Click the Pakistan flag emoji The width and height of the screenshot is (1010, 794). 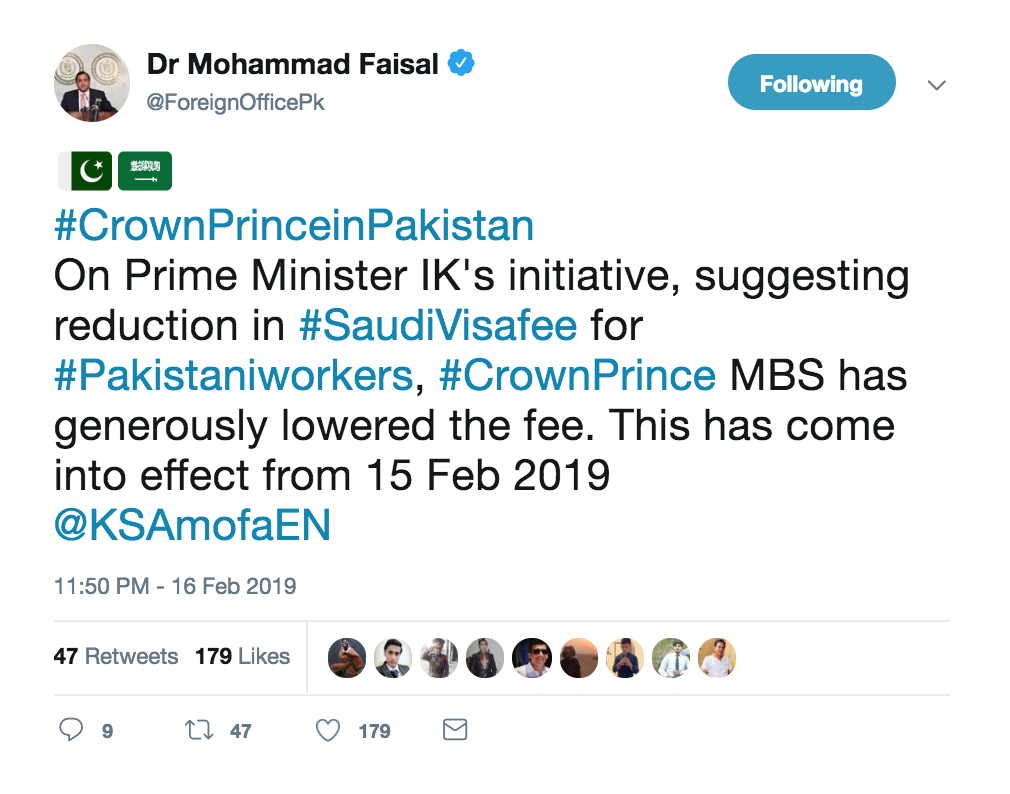84,171
